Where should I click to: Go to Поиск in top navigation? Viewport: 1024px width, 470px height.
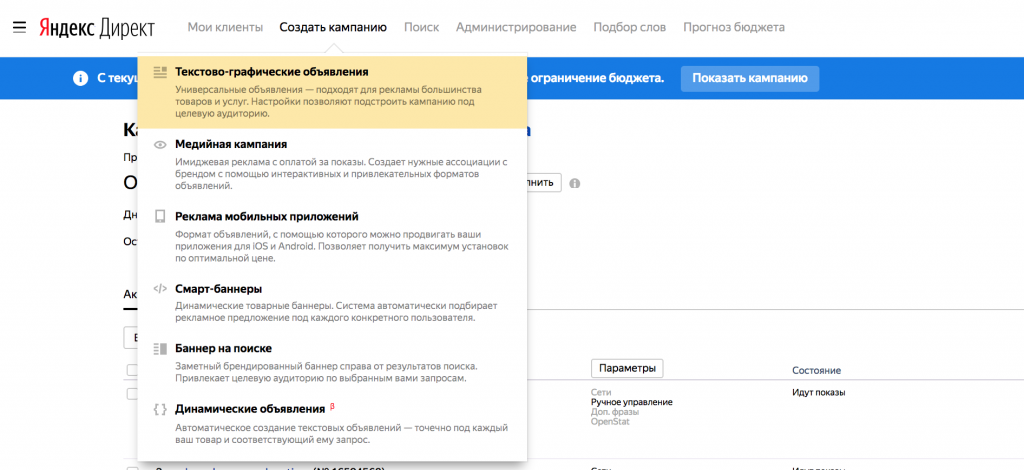(x=421, y=27)
